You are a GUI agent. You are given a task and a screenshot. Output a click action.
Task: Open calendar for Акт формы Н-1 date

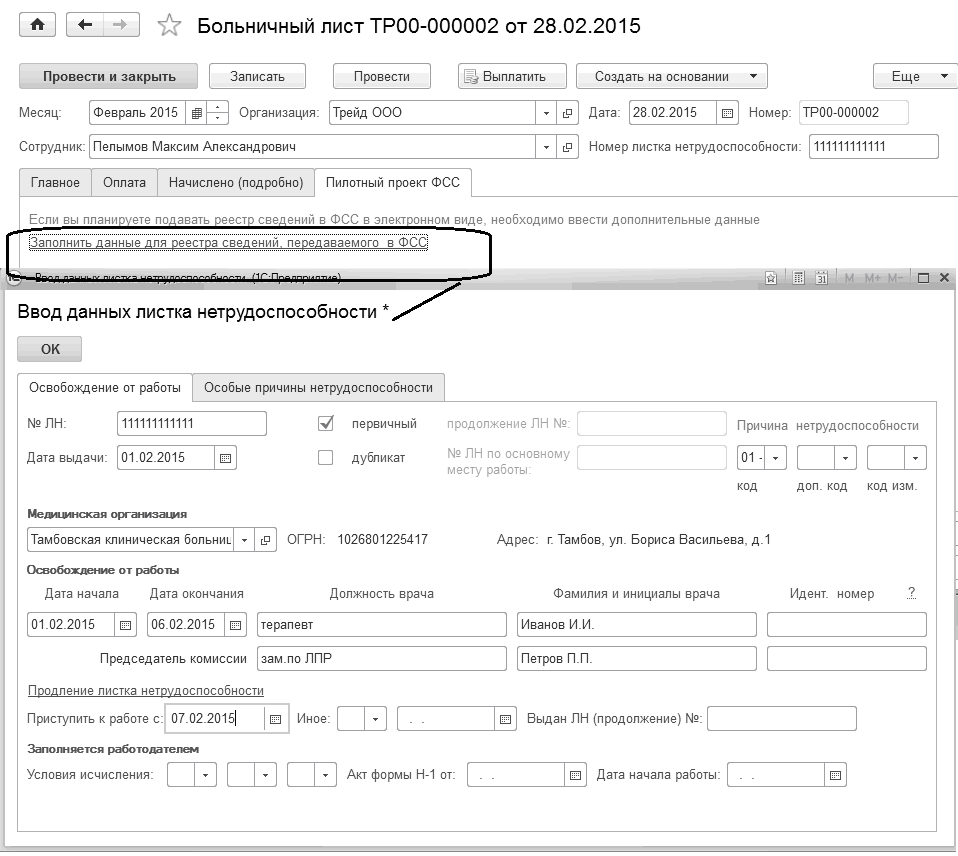point(575,775)
